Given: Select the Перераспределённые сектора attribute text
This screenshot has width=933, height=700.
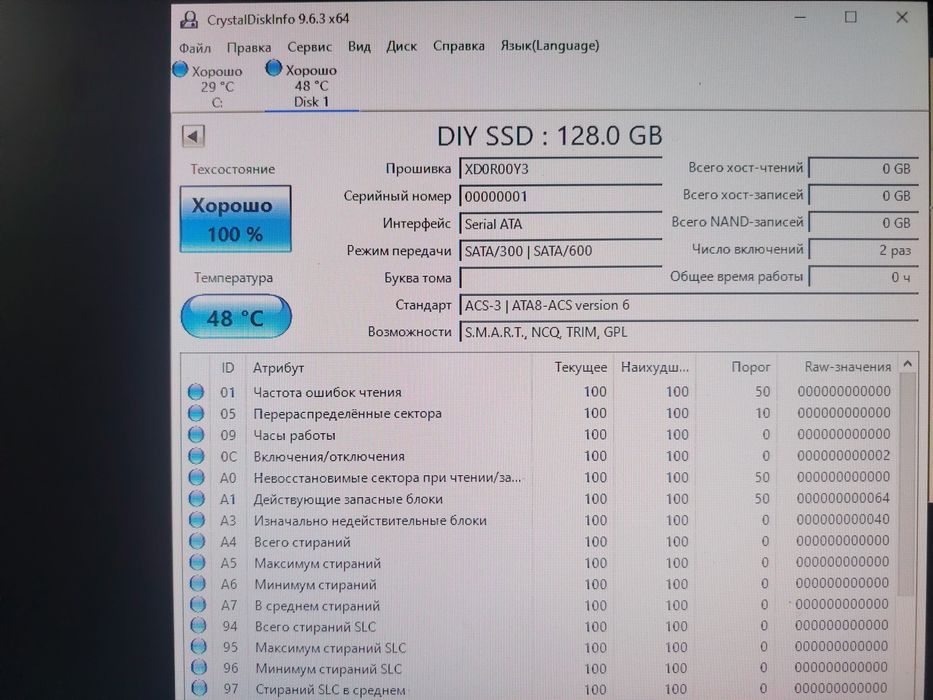Looking at the screenshot, I should point(347,414).
